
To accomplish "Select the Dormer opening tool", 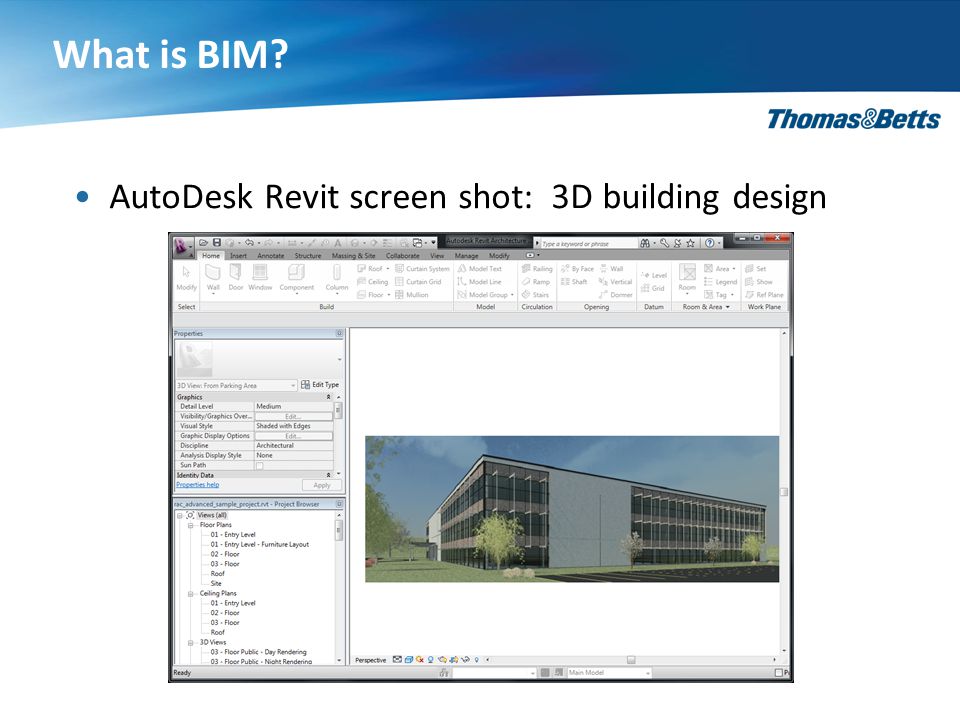I will pyautogui.click(x=615, y=294).
